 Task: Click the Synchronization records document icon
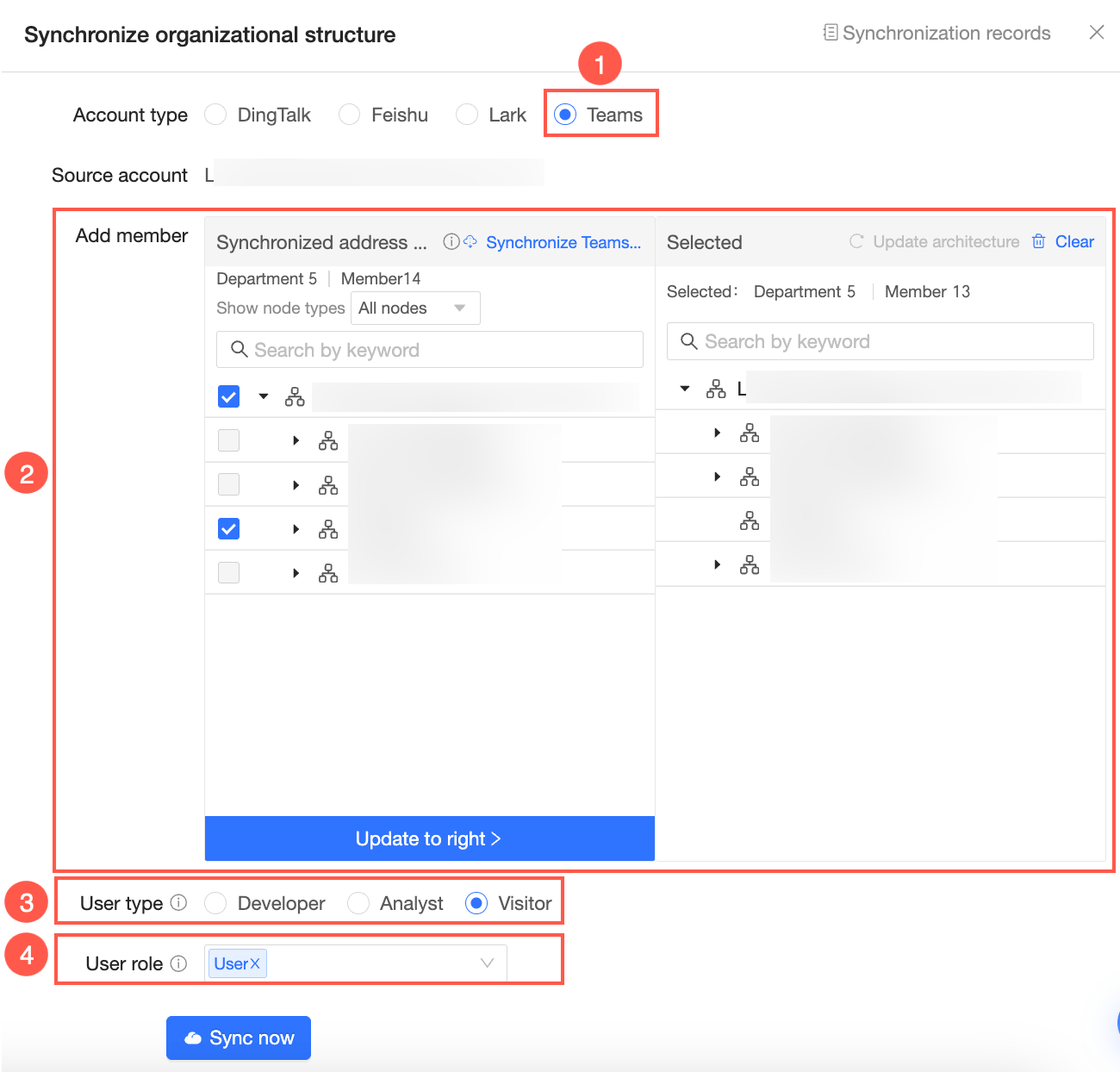coord(830,33)
